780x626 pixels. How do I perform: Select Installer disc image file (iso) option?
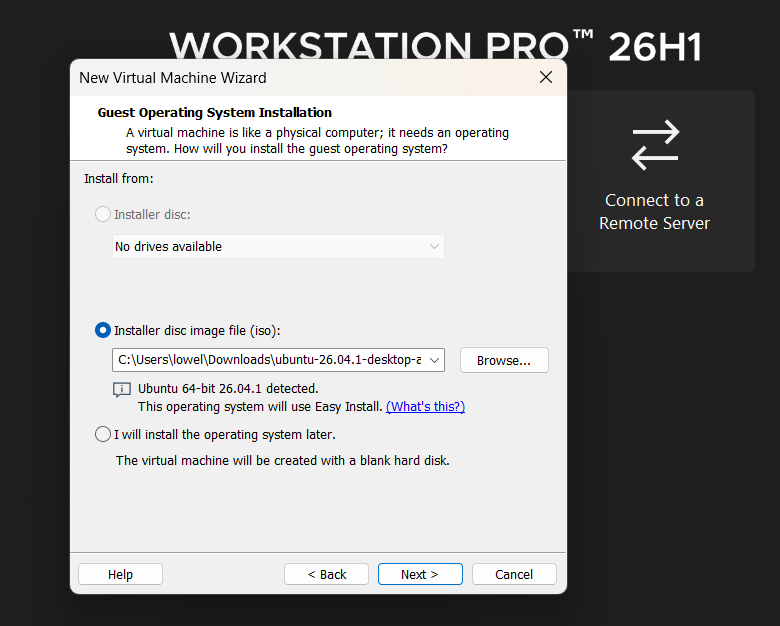tap(102, 330)
